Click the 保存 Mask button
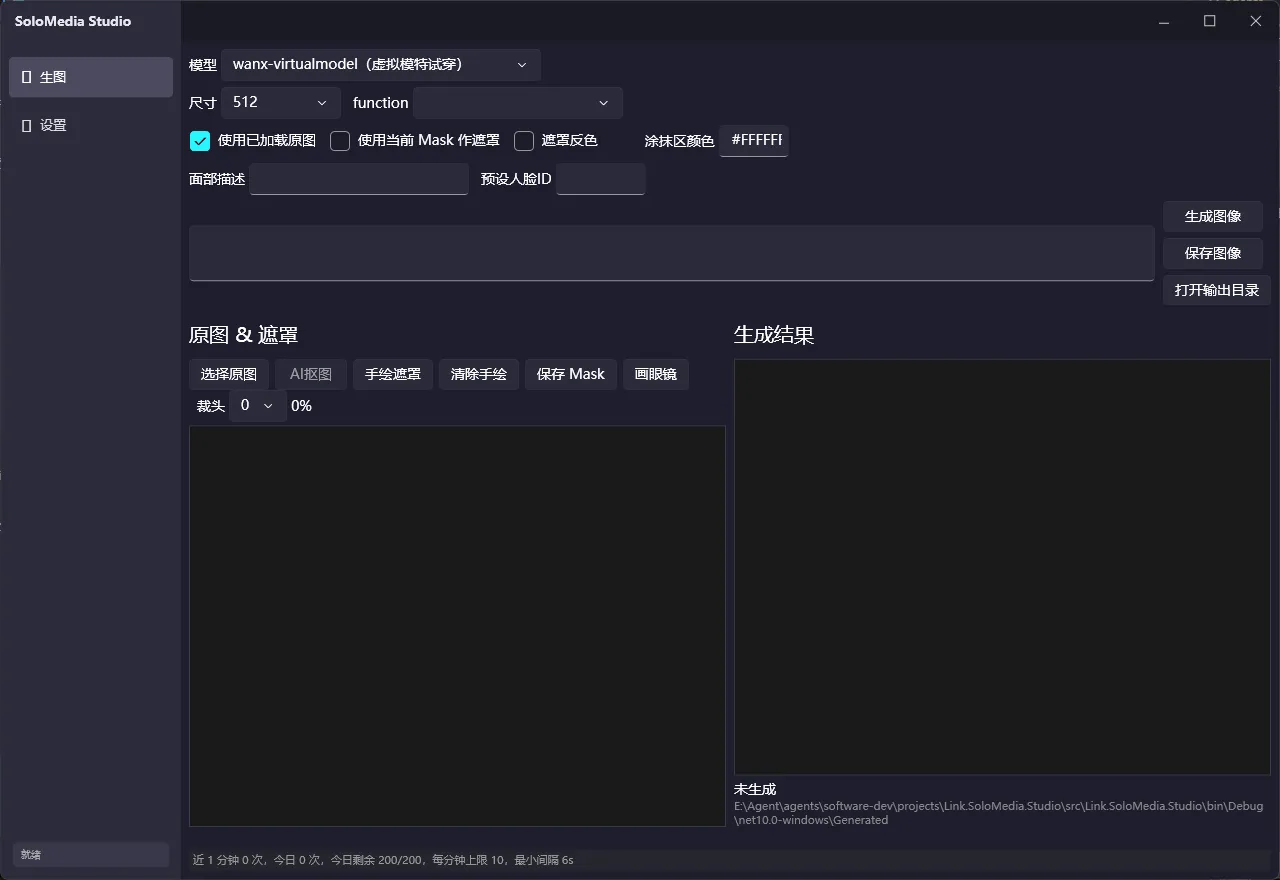Viewport: 1280px width, 880px height. point(571,374)
